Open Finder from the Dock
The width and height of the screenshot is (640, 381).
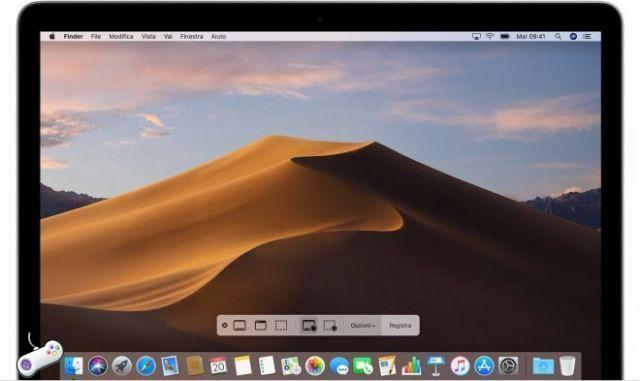(x=75, y=366)
